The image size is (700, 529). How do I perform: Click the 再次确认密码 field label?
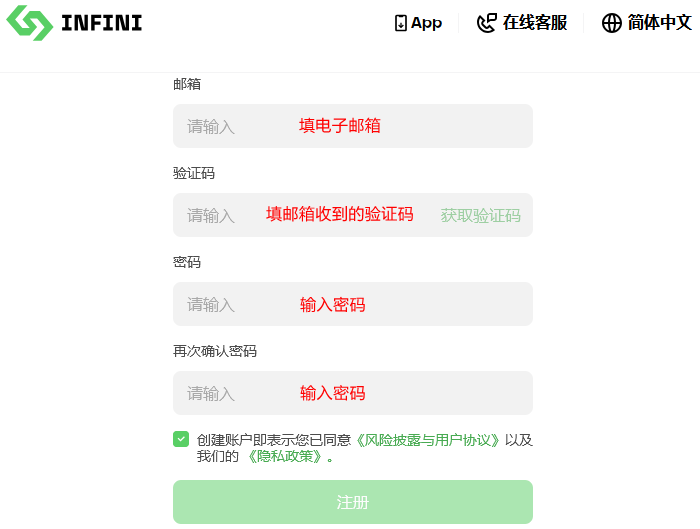pos(215,351)
